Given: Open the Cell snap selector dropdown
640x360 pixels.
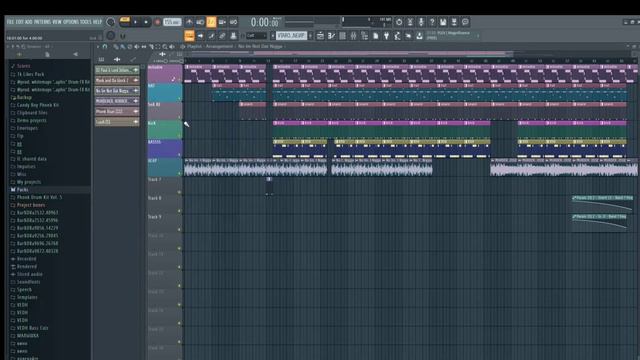Looking at the screenshot, I should click(256, 36).
